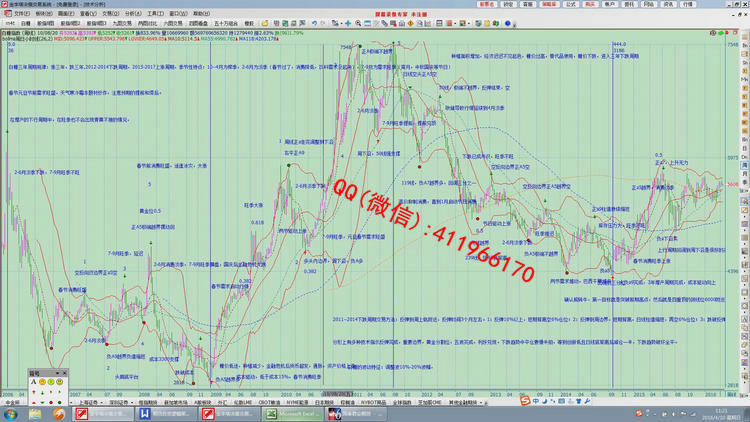This screenshot has height=422, width=750.
Task: Click the 帐户 button in title bar
Action: 610,4
